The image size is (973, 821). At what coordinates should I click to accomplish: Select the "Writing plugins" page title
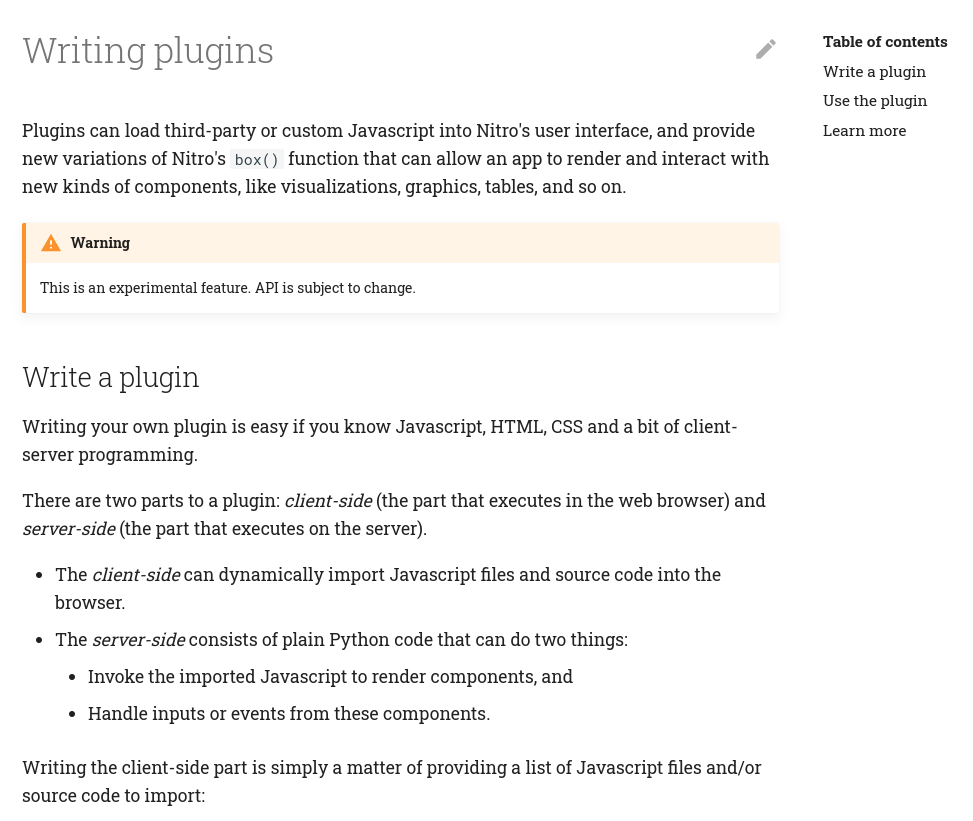(148, 50)
